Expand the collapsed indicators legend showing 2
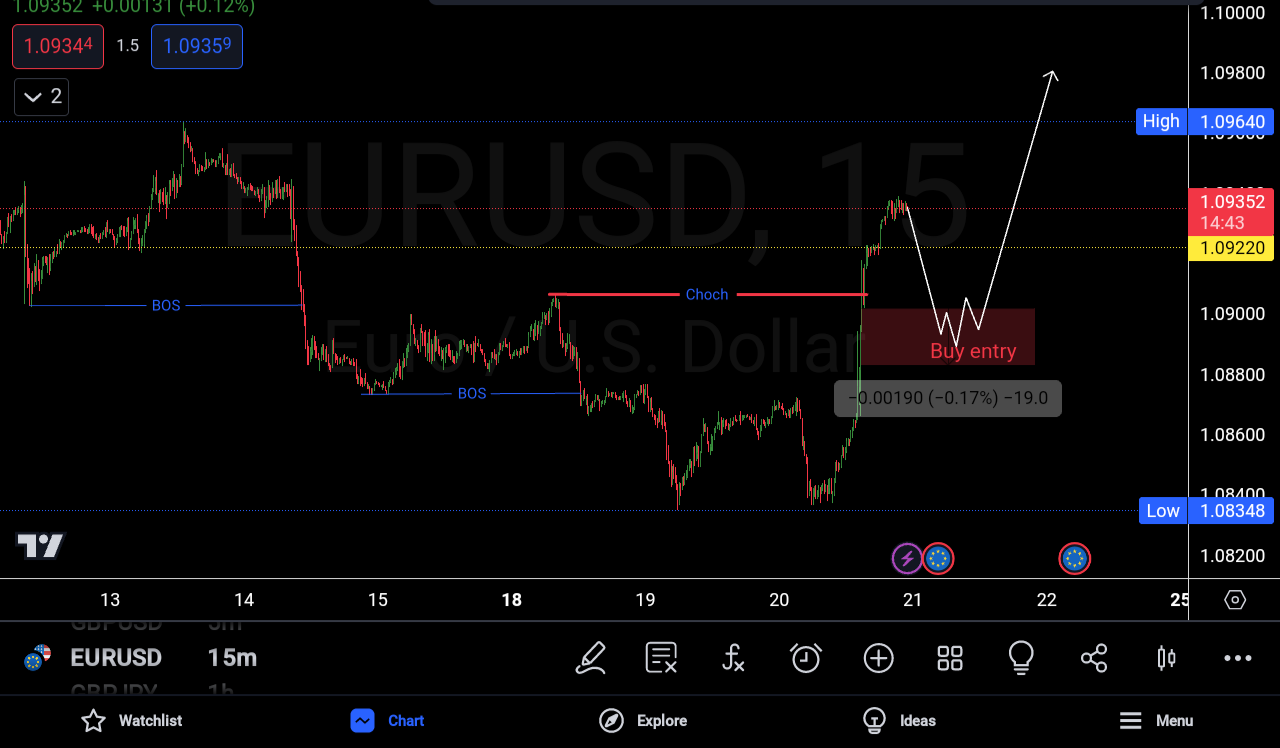1280x748 pixels. pyautogui.click(x=42, y=97)
